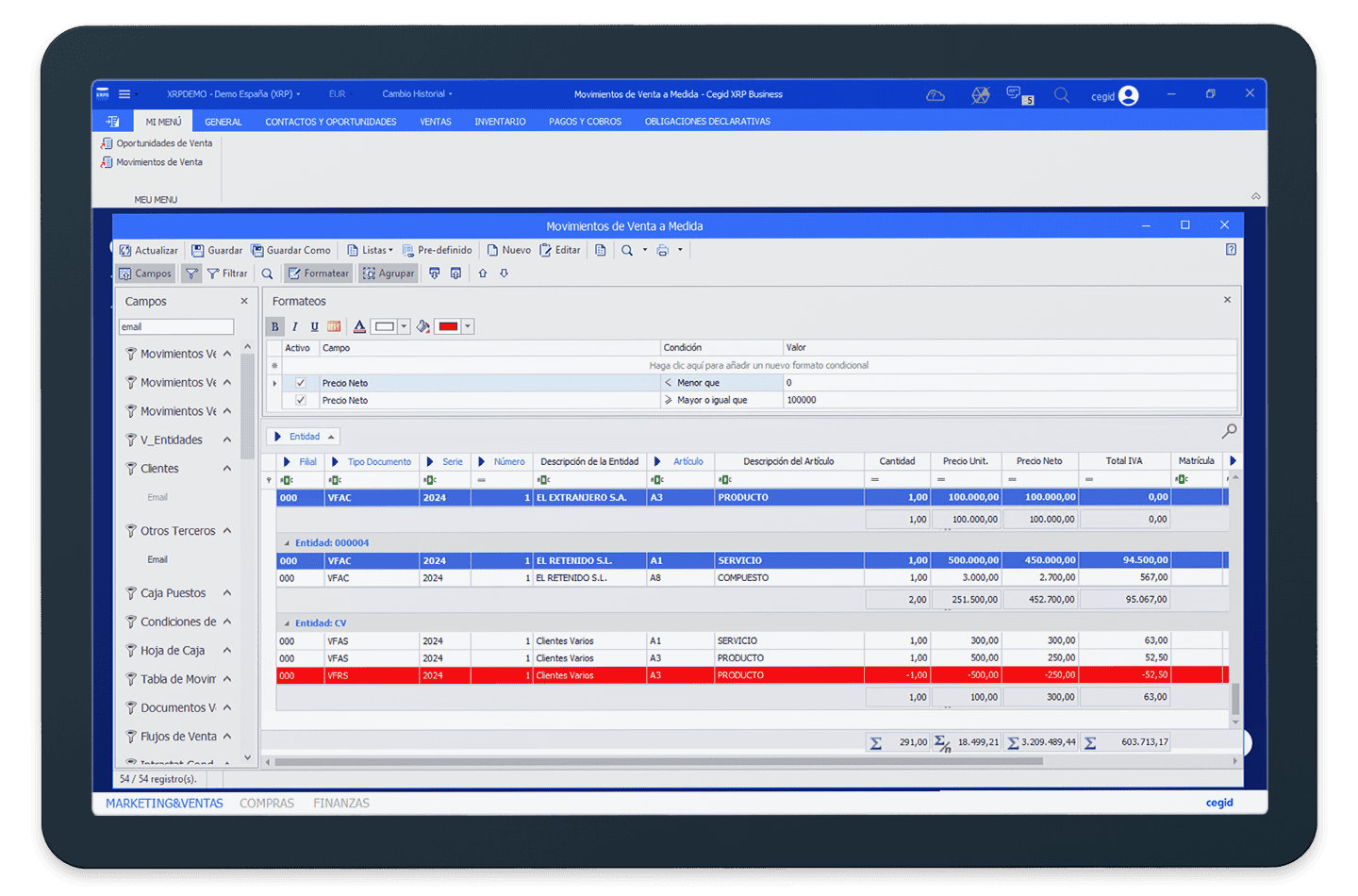
Task: Open the INVENTARIO ribbon tab
Action: pos(500,122)
